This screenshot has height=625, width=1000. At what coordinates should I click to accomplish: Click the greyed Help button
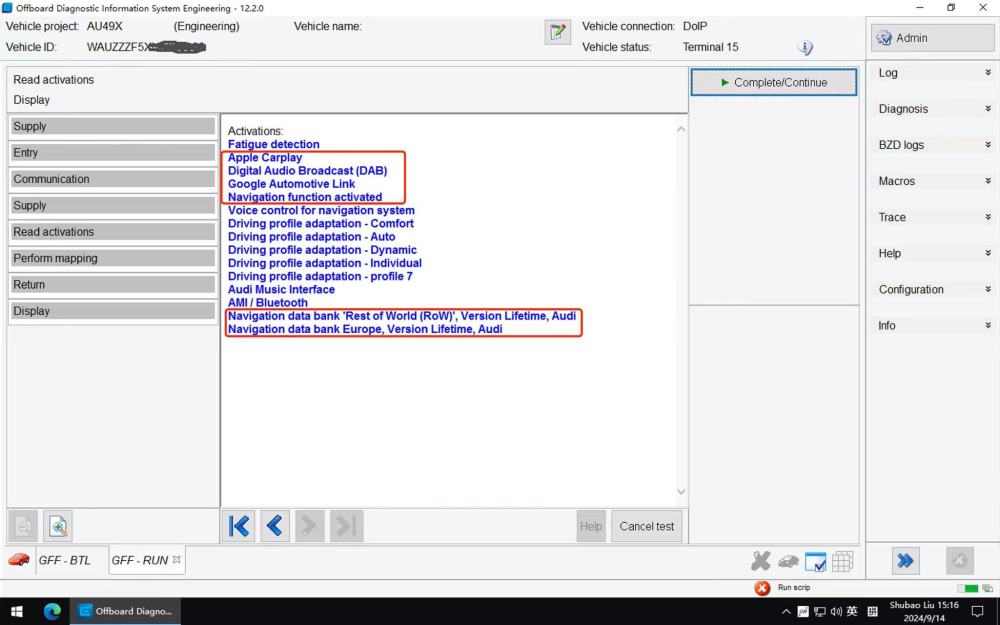591,526
